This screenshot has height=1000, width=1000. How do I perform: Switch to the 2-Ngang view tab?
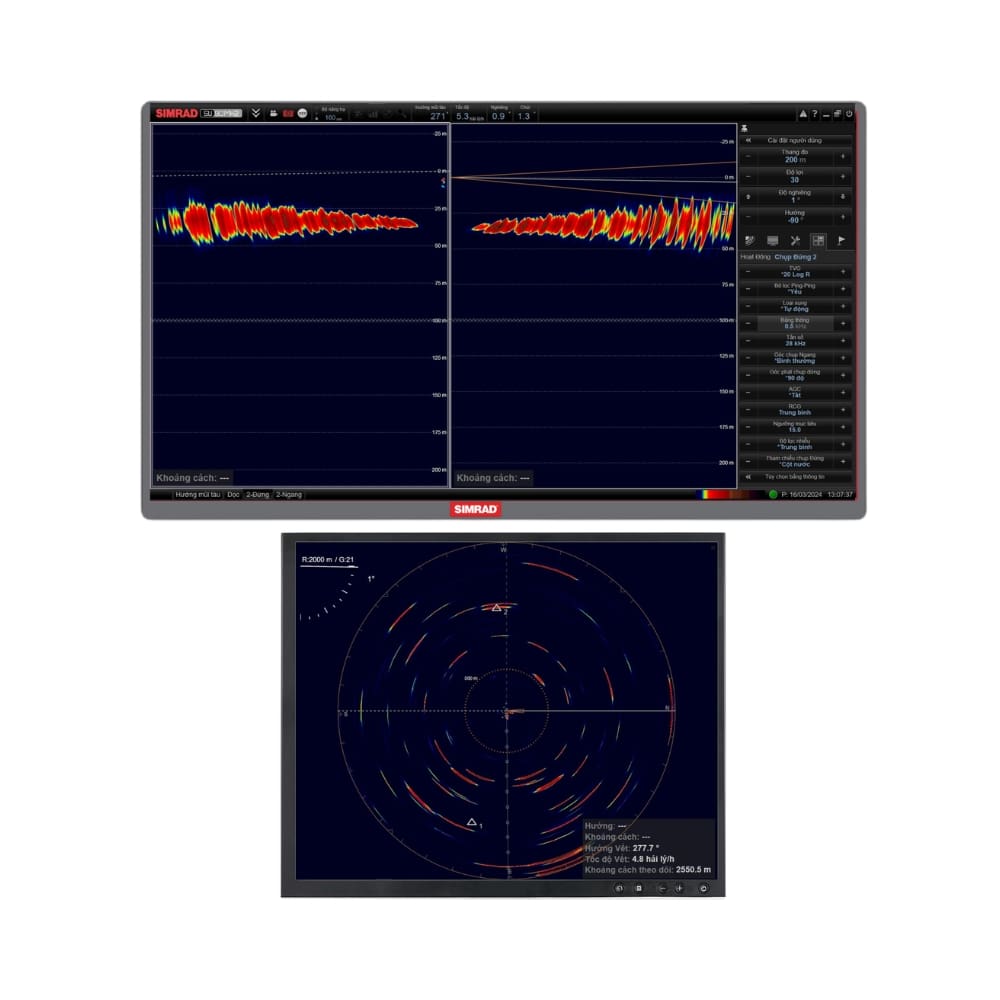point(289,494)
